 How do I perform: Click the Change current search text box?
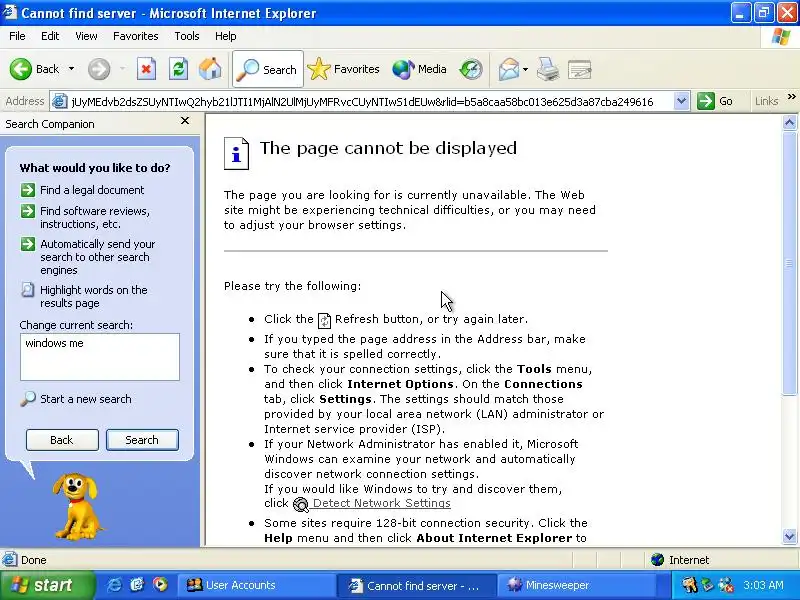click(100, 357)
